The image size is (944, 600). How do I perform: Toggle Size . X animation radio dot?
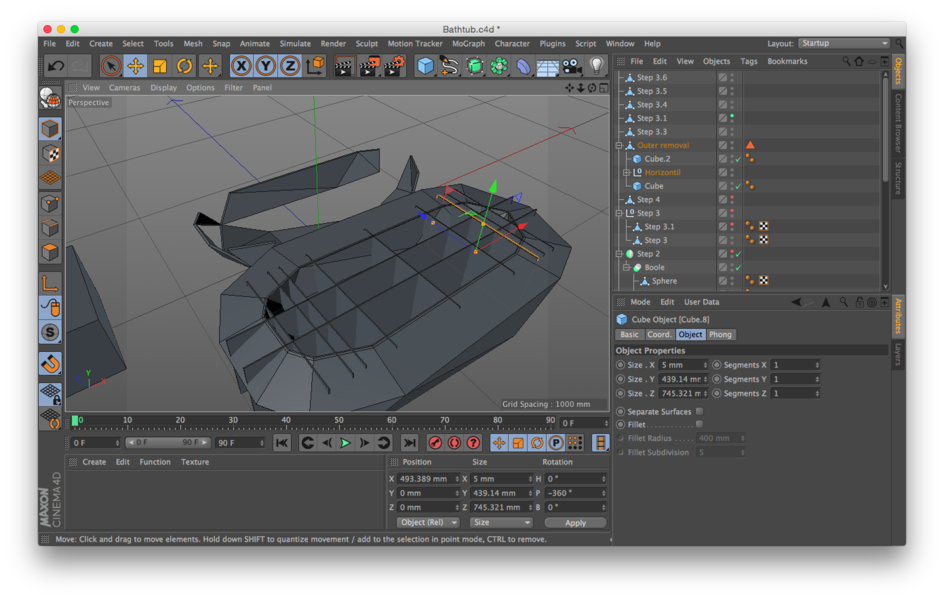(620, 365)
